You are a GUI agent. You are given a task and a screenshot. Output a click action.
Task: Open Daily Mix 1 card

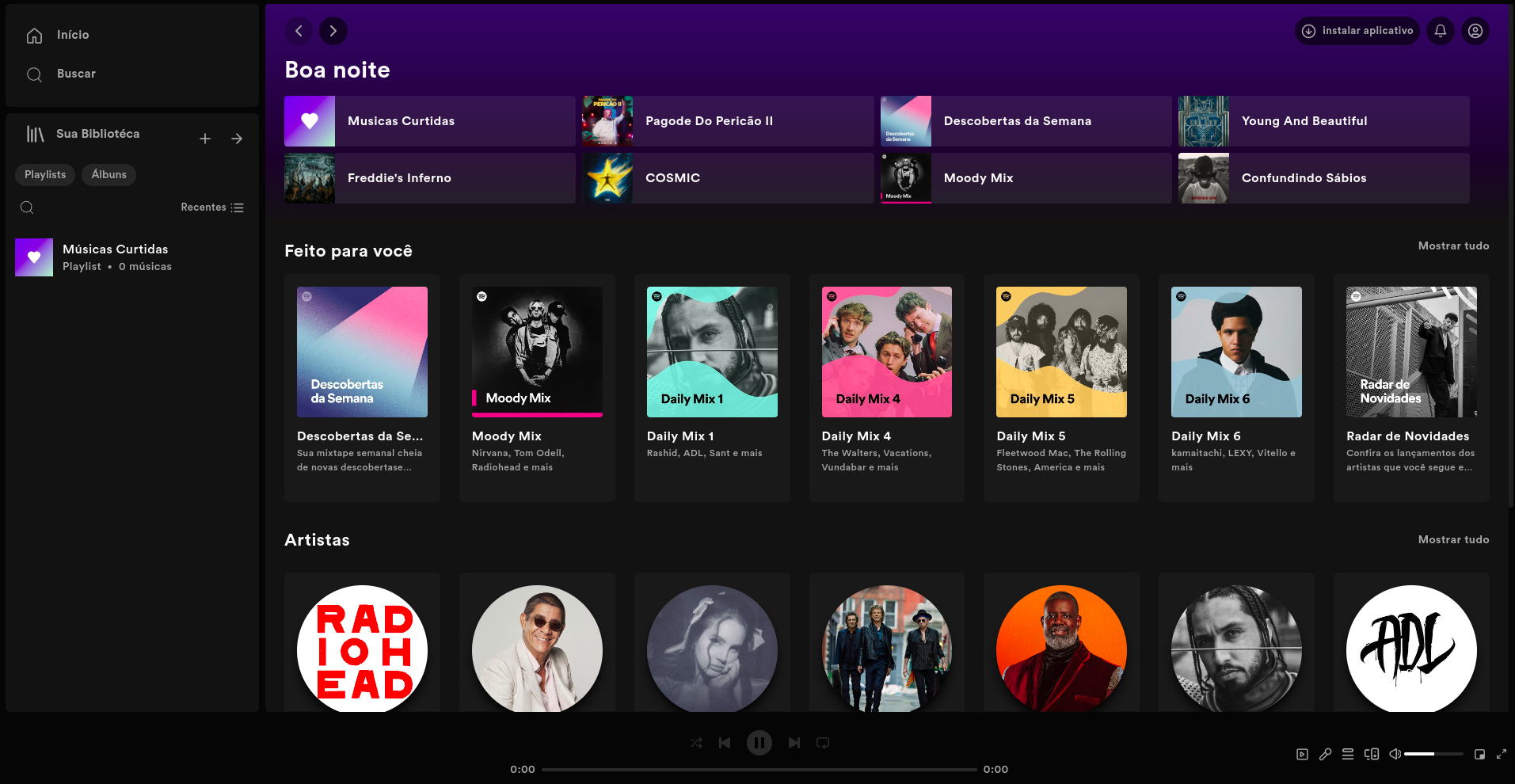pyautogui.click(x=712, y=388)
